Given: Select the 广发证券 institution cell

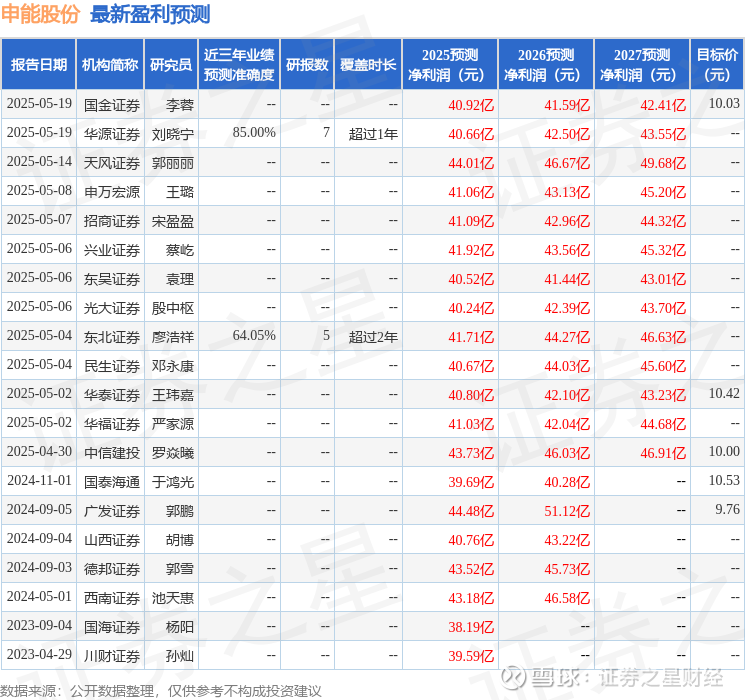Looking at the screenshot, I should (112, 511).
